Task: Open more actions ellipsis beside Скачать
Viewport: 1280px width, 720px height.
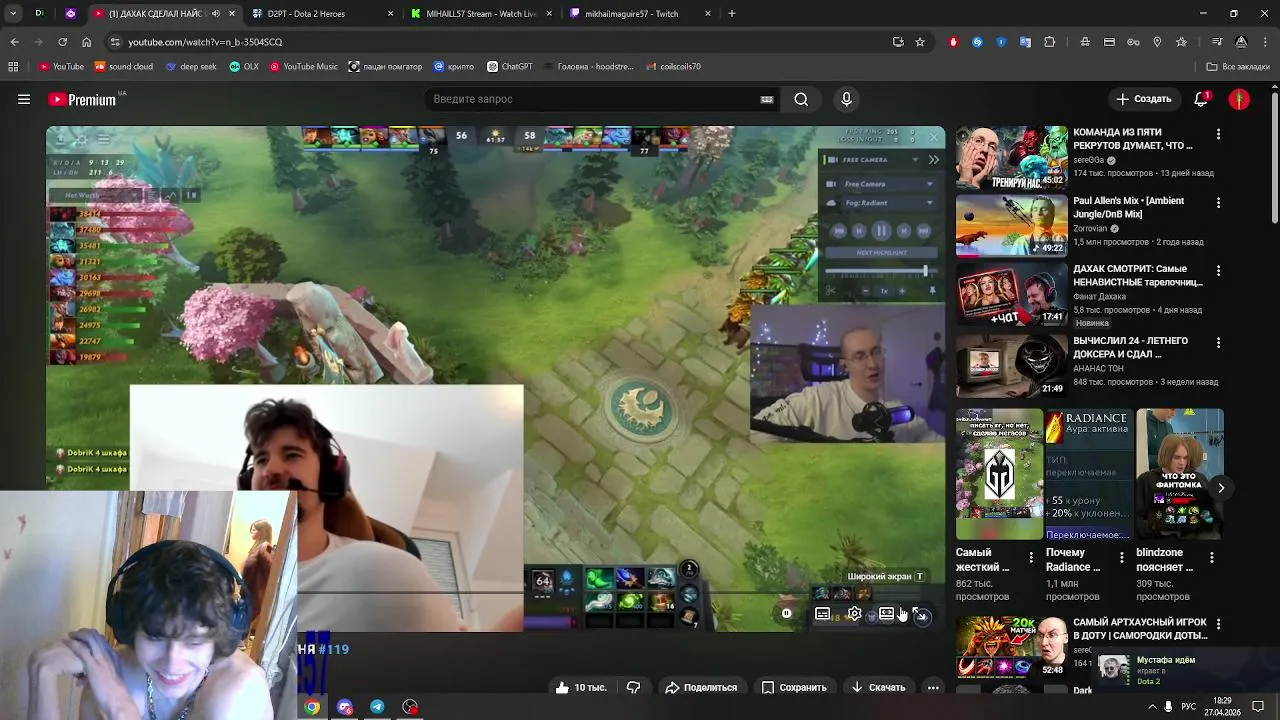Action: click(x=933, y=687)
